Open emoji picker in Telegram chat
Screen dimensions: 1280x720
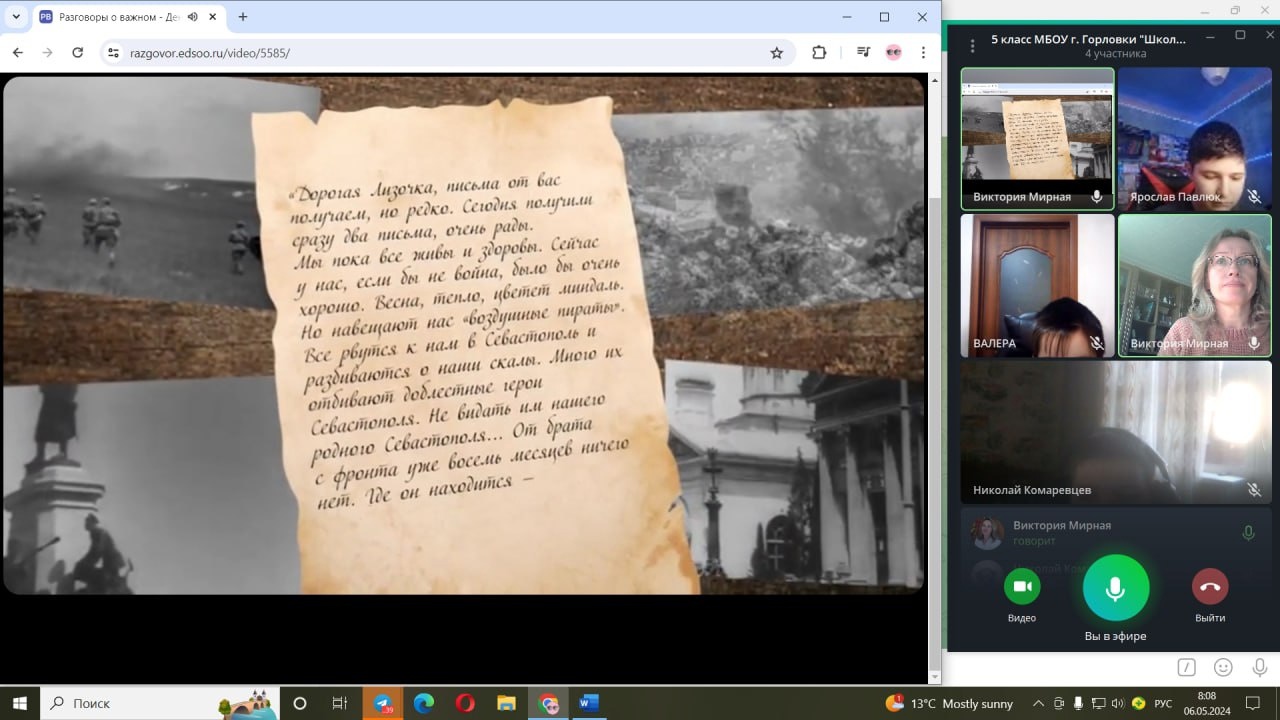click(1223, 667)
